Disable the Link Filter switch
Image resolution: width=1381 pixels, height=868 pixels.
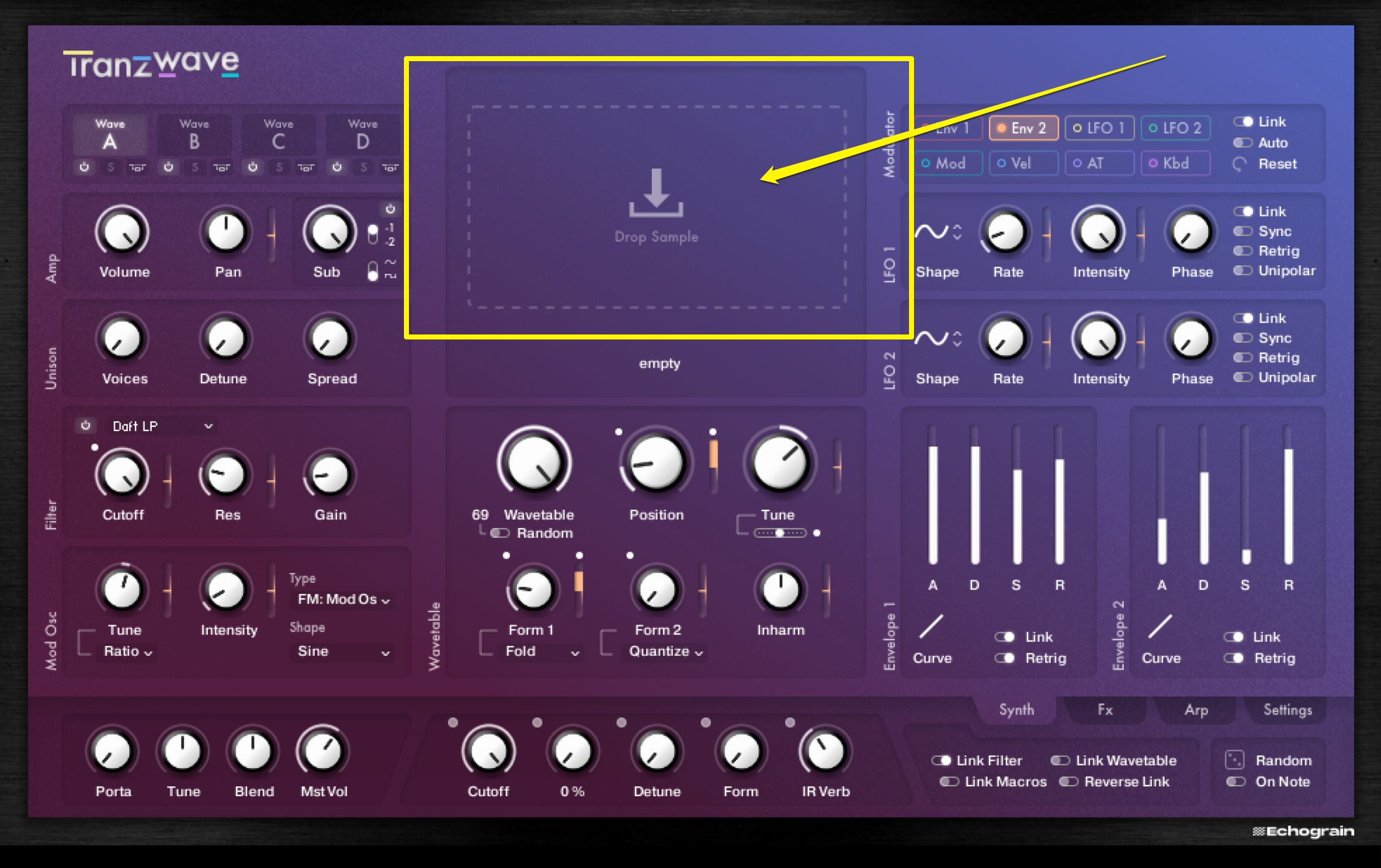pos(941,760)
